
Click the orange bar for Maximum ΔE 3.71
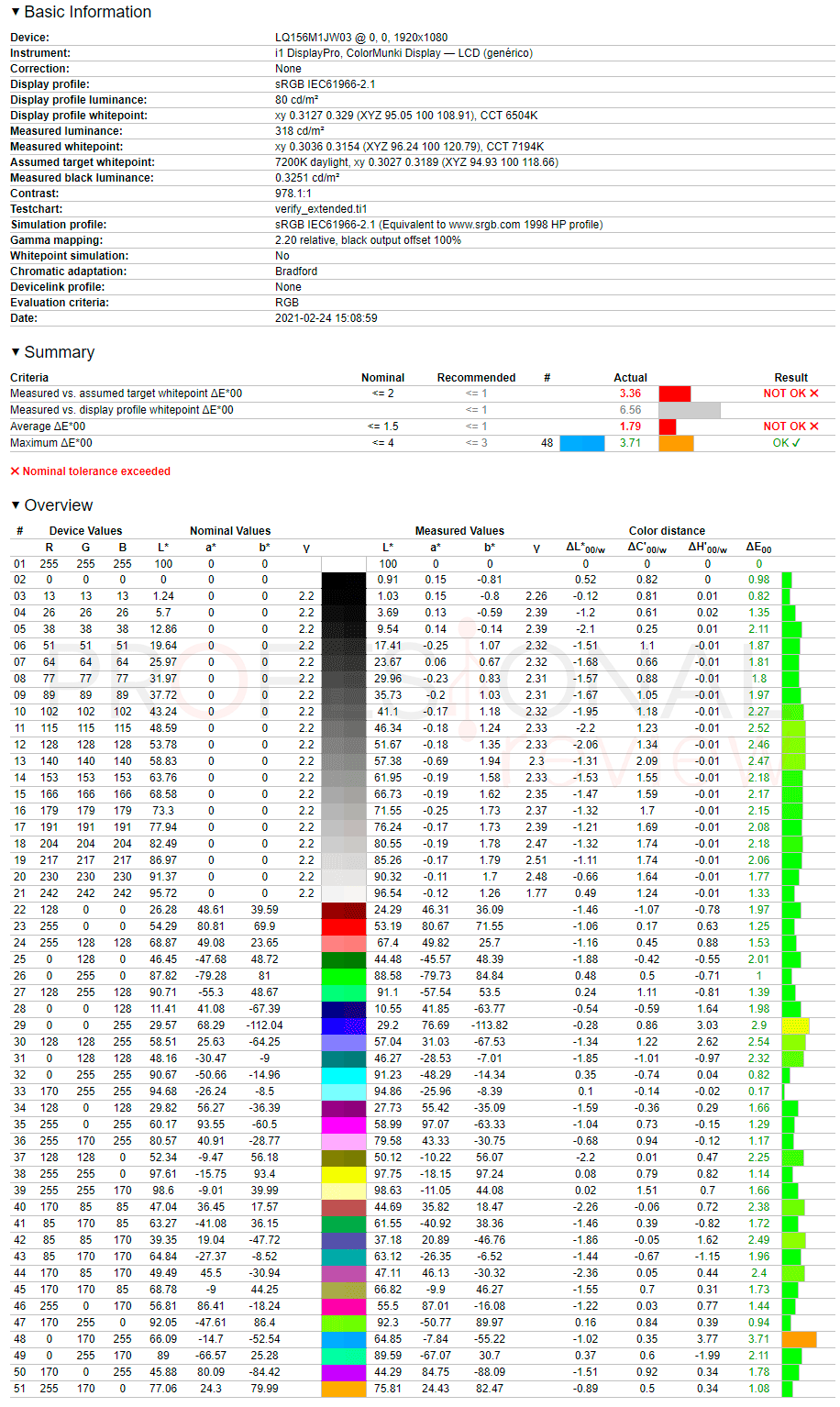677,443
